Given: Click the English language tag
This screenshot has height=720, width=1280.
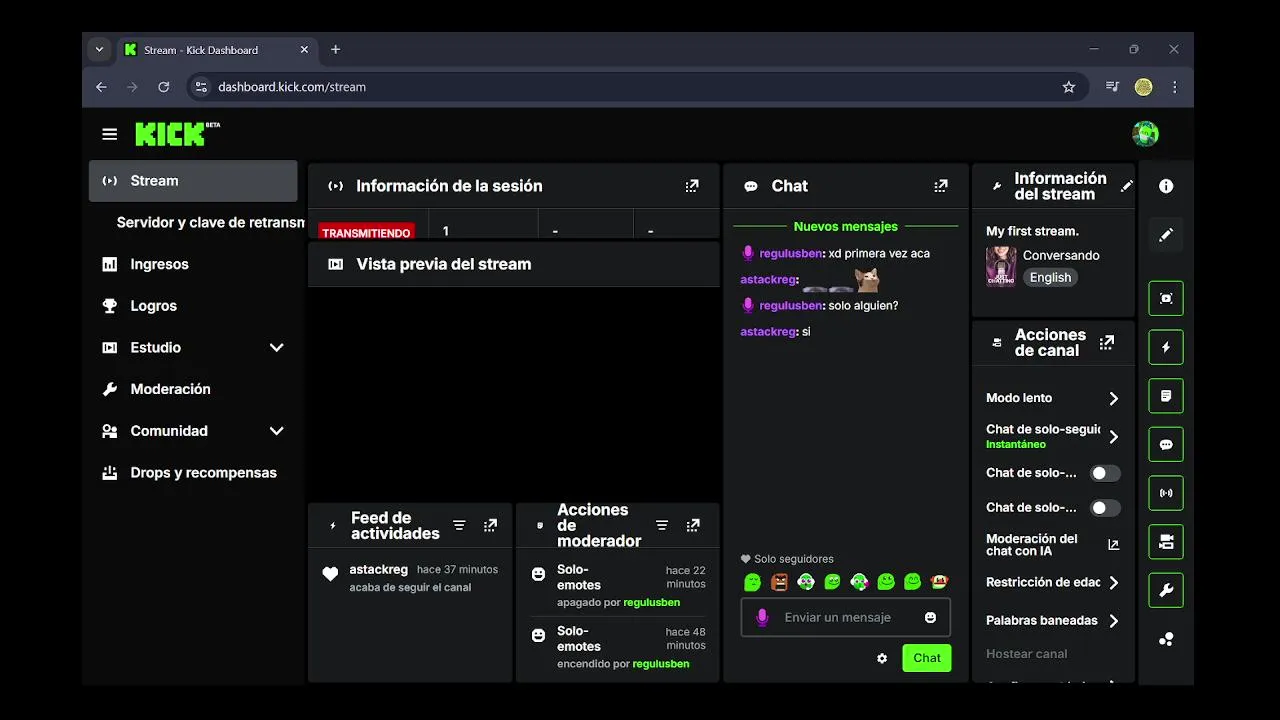Looking at the screenshot, I should coord(1050,277).
